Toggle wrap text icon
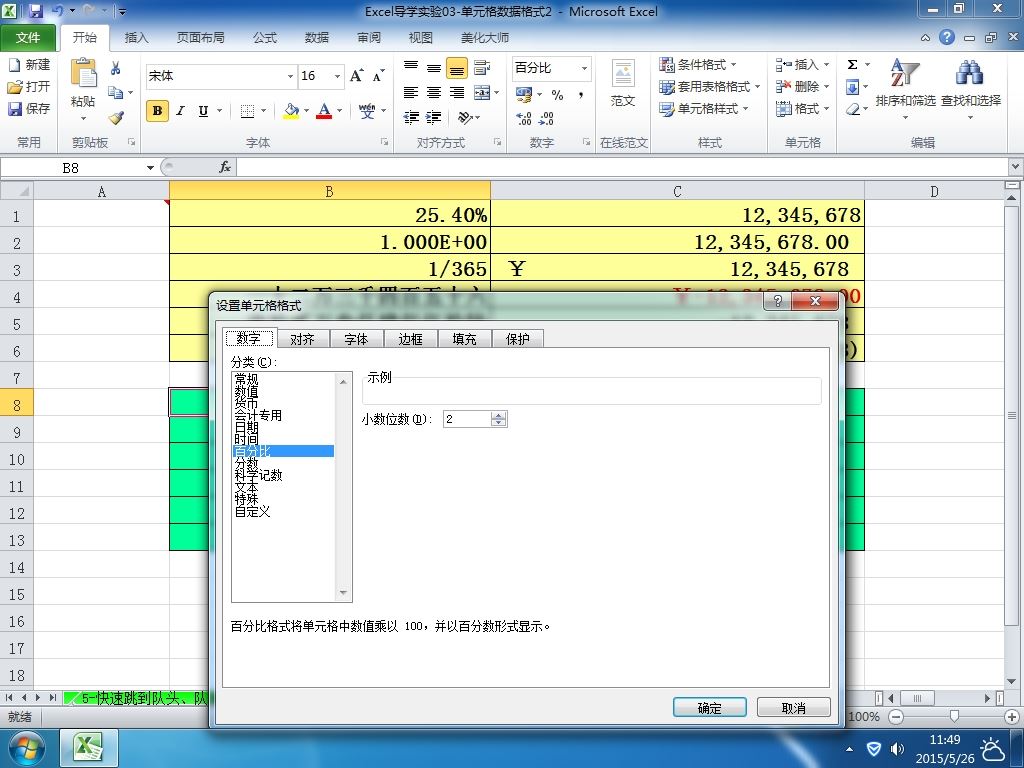Image resolution: width=1024 pixels, height=768 pixels. (482, 67)
